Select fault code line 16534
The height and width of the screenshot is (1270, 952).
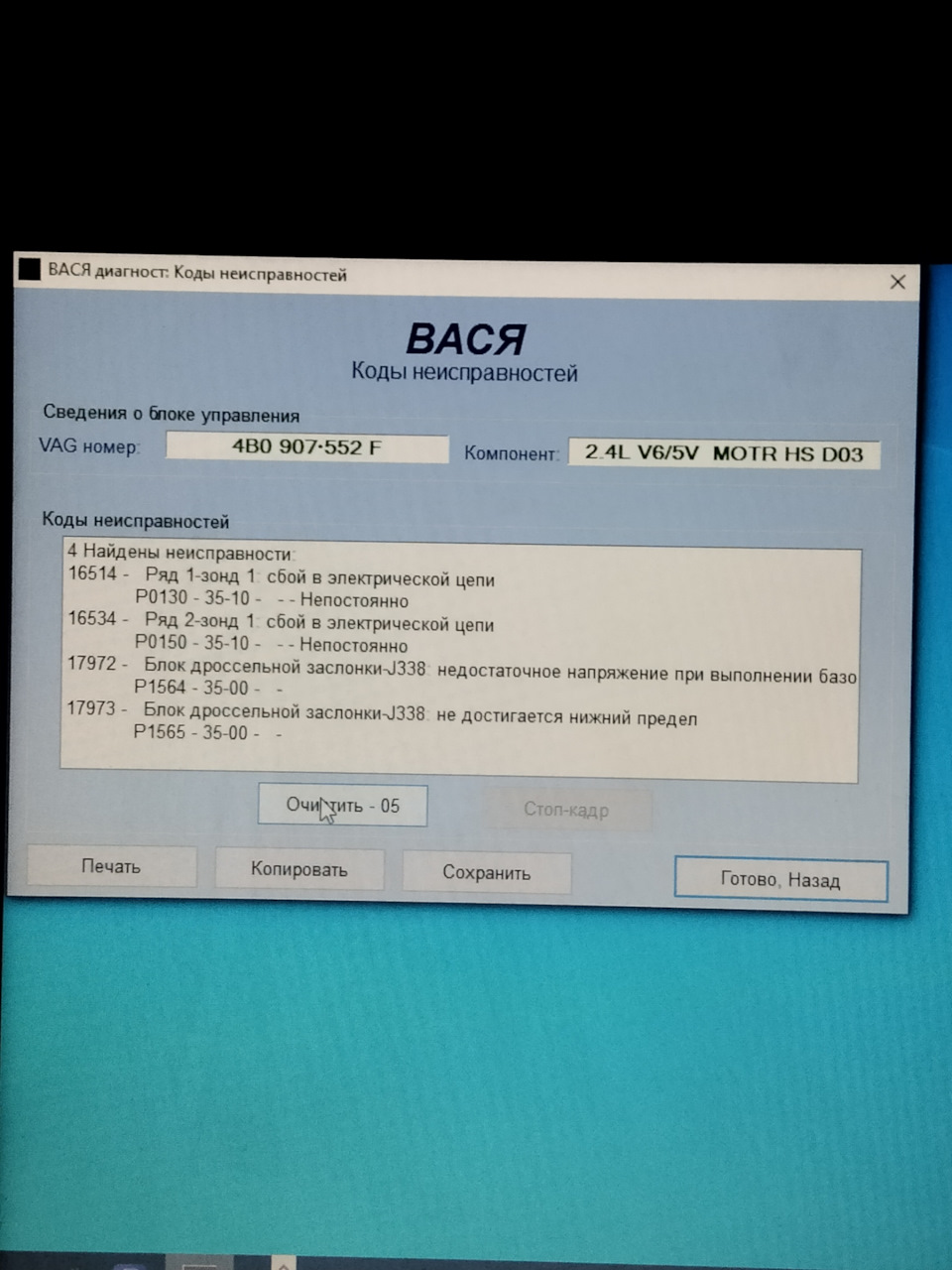tap(281, 622)
